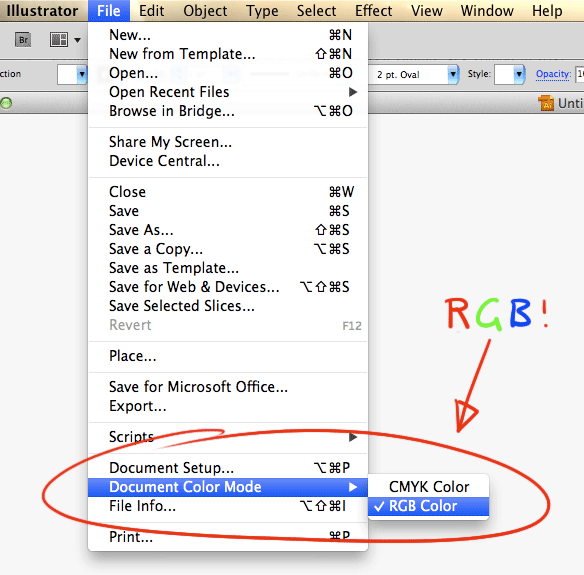Open the Style dropdown

point(518,74)
